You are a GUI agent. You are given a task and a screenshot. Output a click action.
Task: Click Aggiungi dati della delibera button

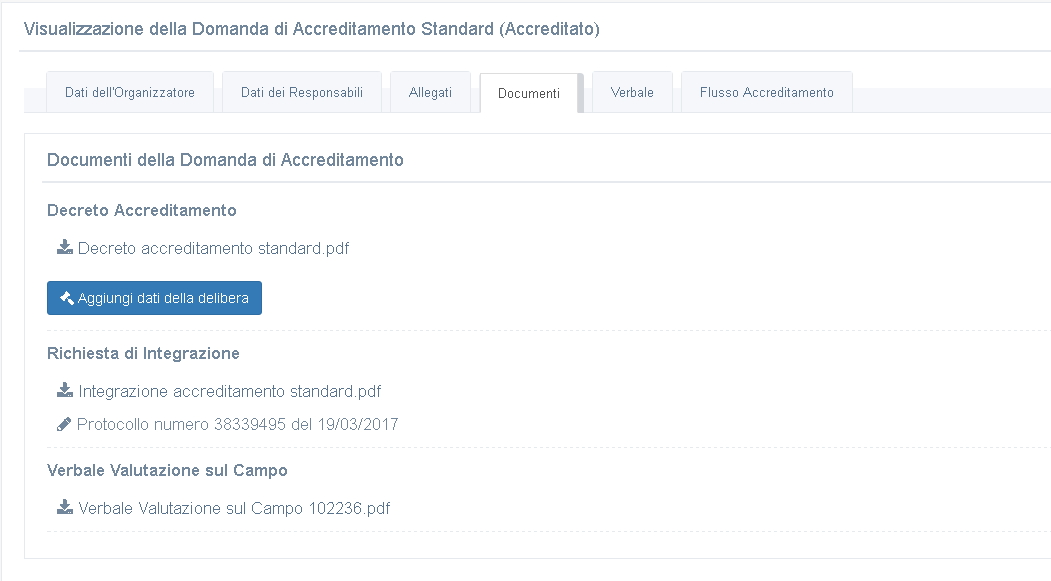154,298
